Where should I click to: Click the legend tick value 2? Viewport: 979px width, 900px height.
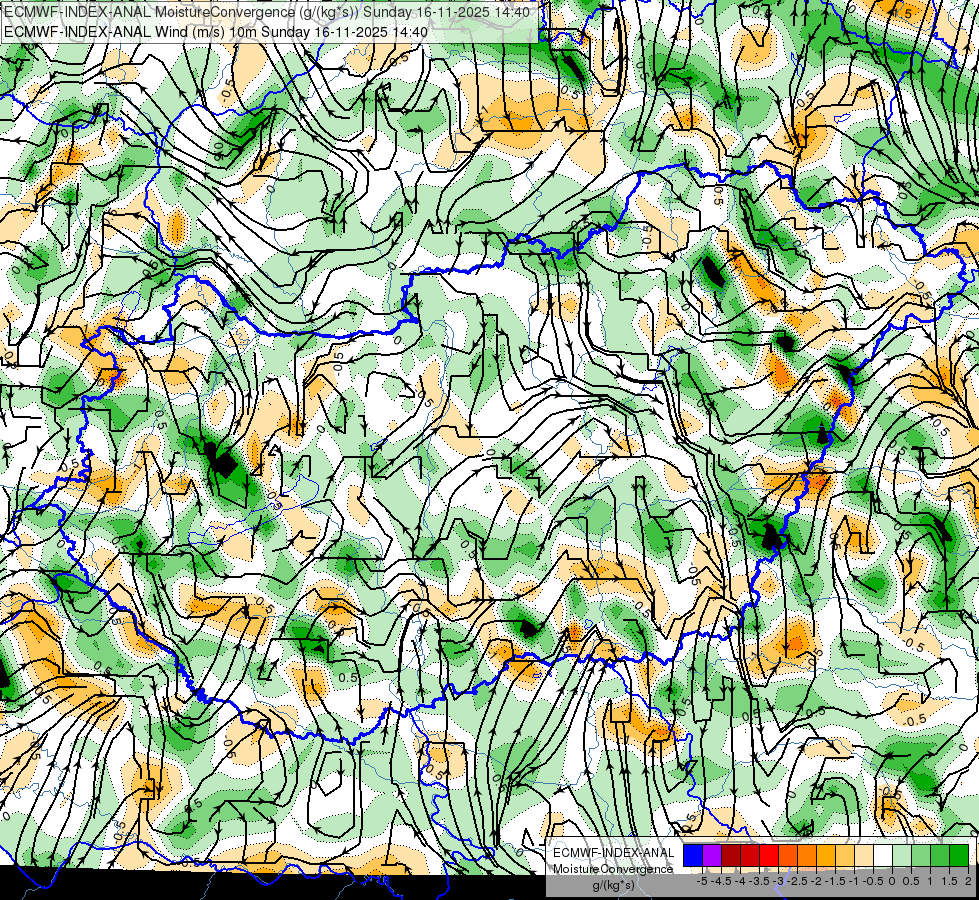(x=968, y=881)
